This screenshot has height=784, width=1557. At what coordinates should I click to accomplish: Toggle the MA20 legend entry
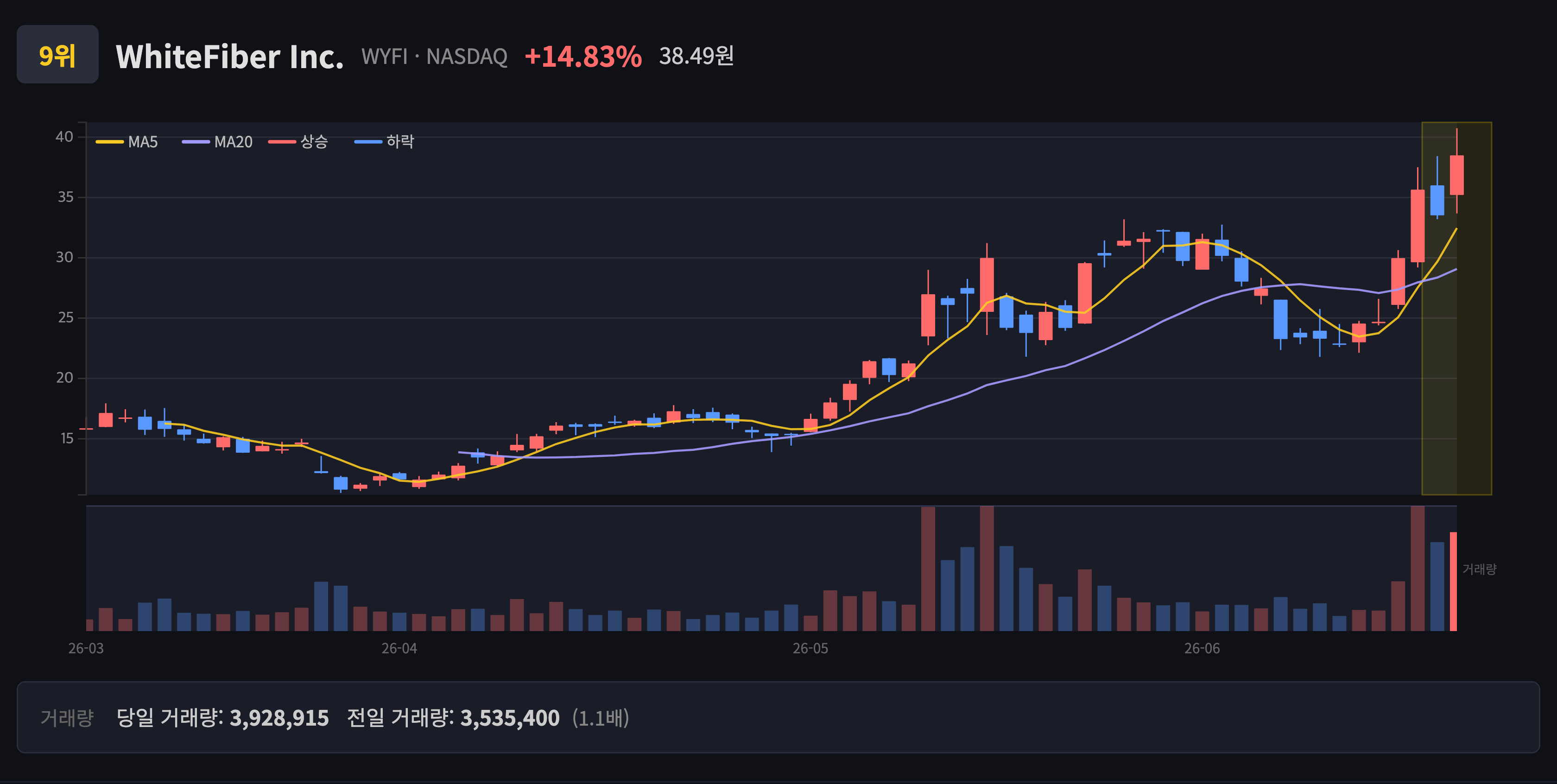(x=218, y=142)
